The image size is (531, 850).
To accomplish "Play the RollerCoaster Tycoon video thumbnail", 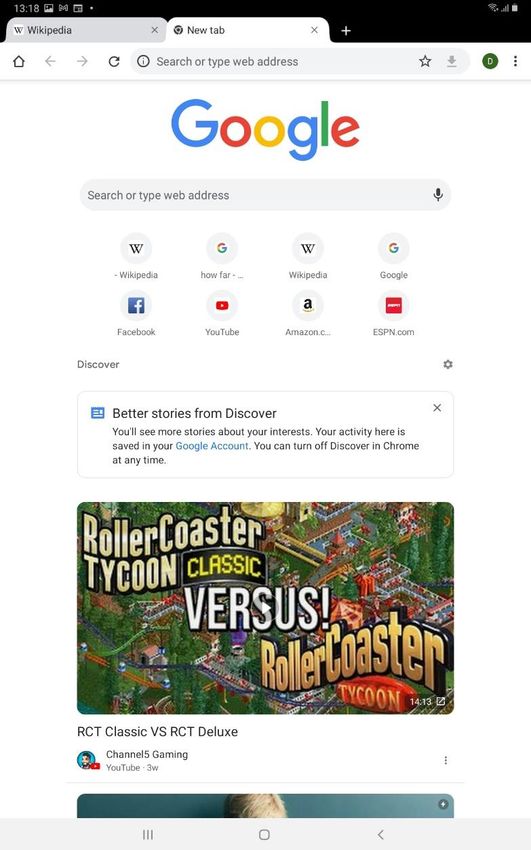I will (x=266, y=608).
